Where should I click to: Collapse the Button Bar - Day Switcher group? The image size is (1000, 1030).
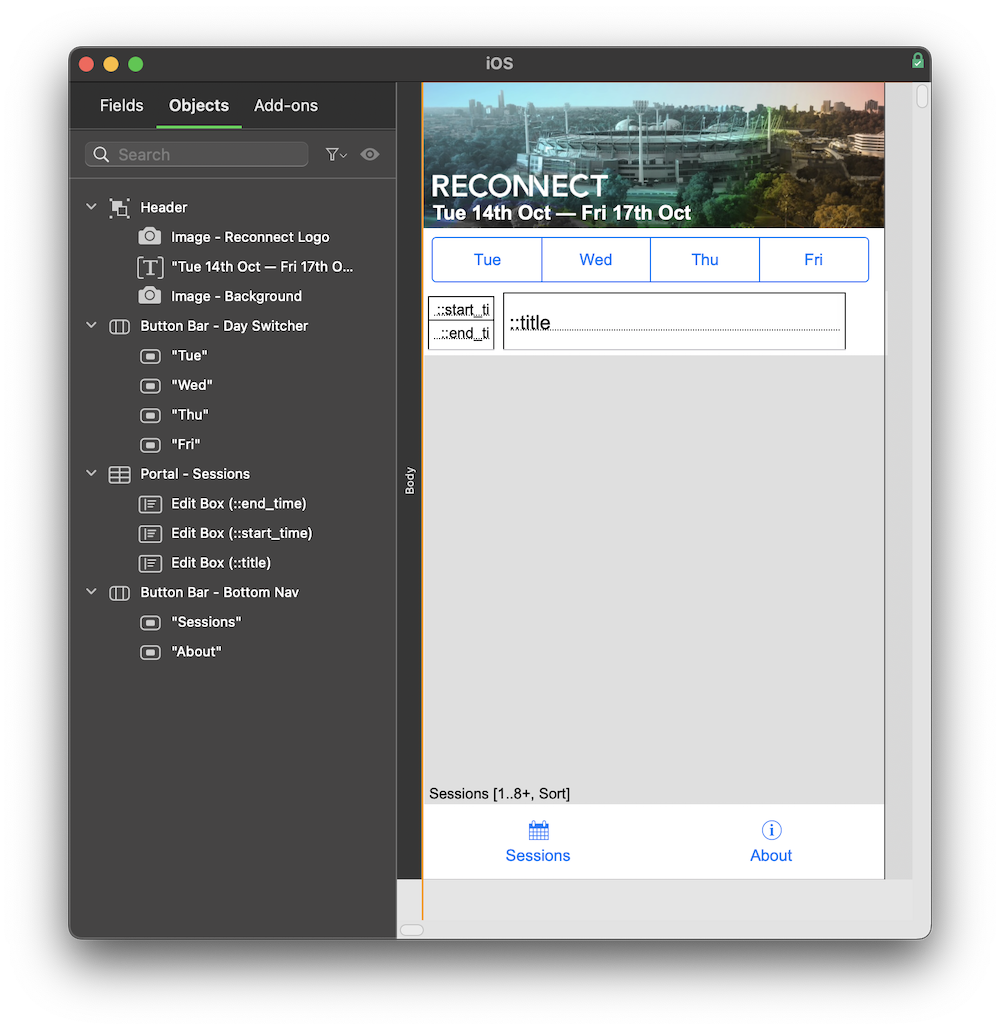tap(91, 326)
